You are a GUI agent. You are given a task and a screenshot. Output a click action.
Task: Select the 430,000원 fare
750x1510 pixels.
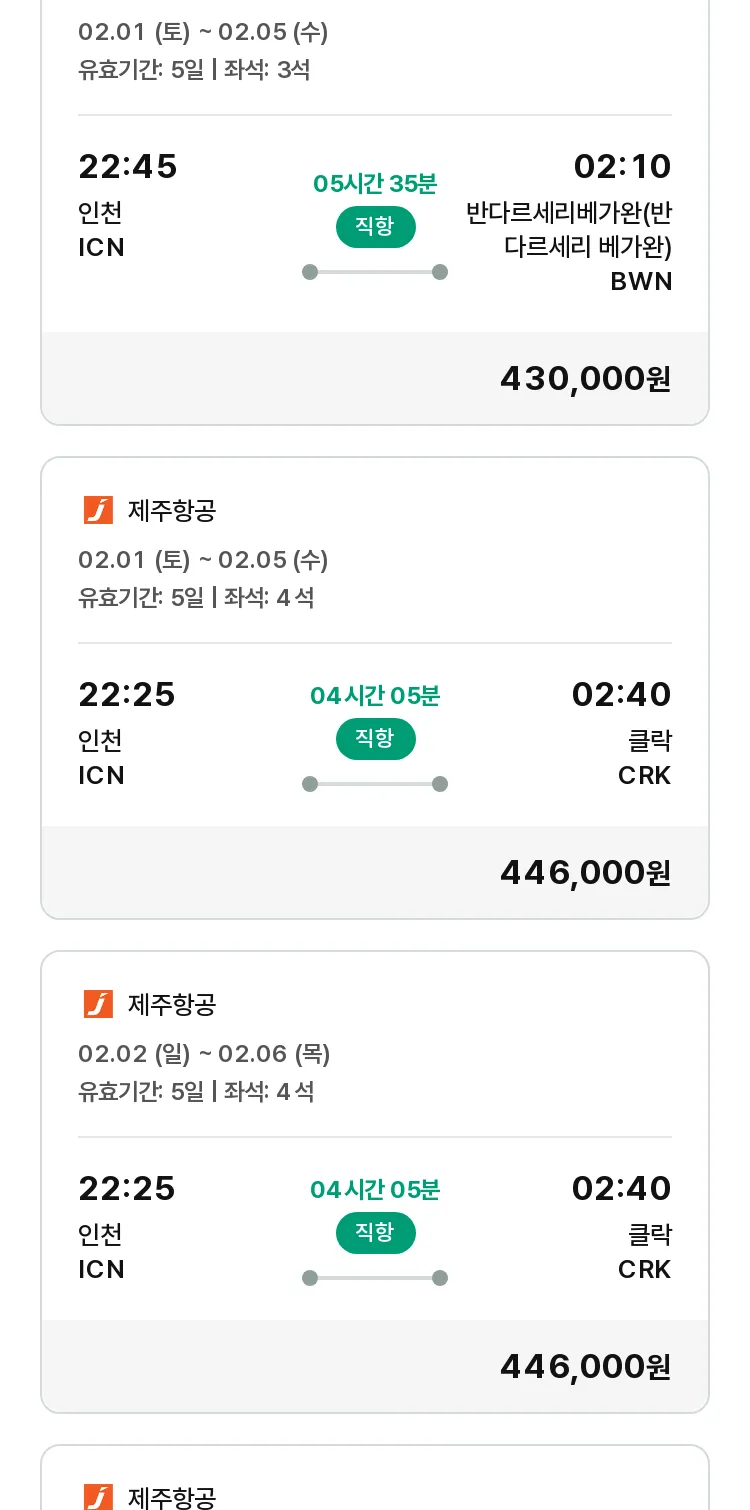tap(585, 379)
